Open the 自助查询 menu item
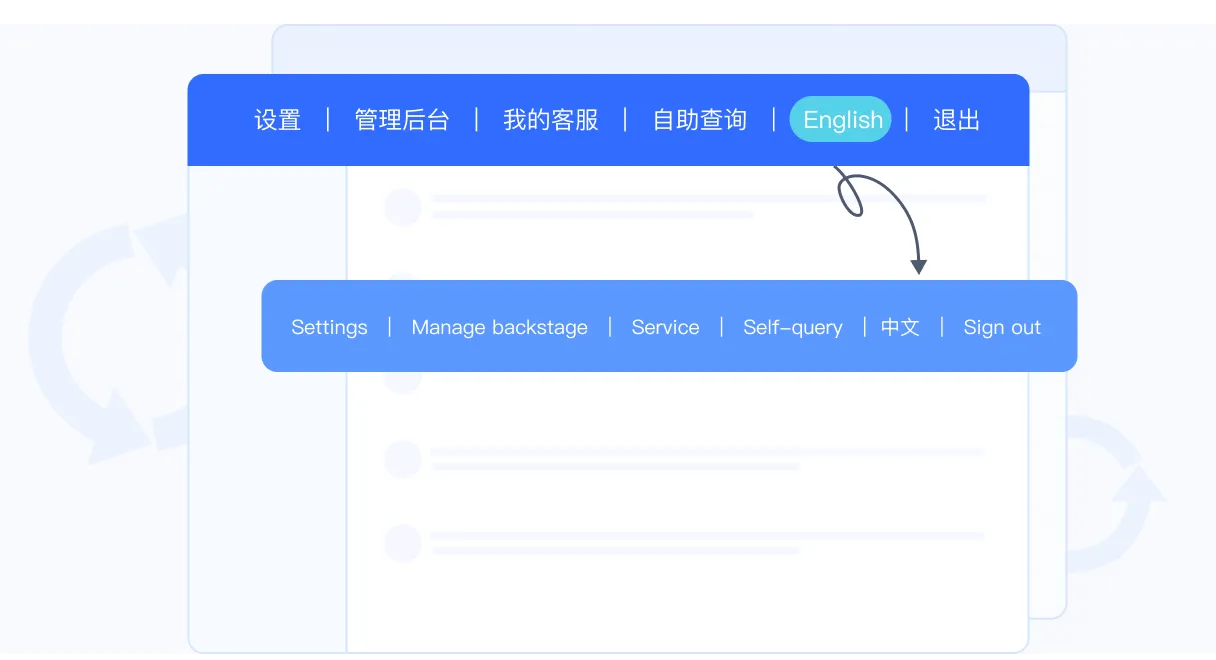 point(700,120)
